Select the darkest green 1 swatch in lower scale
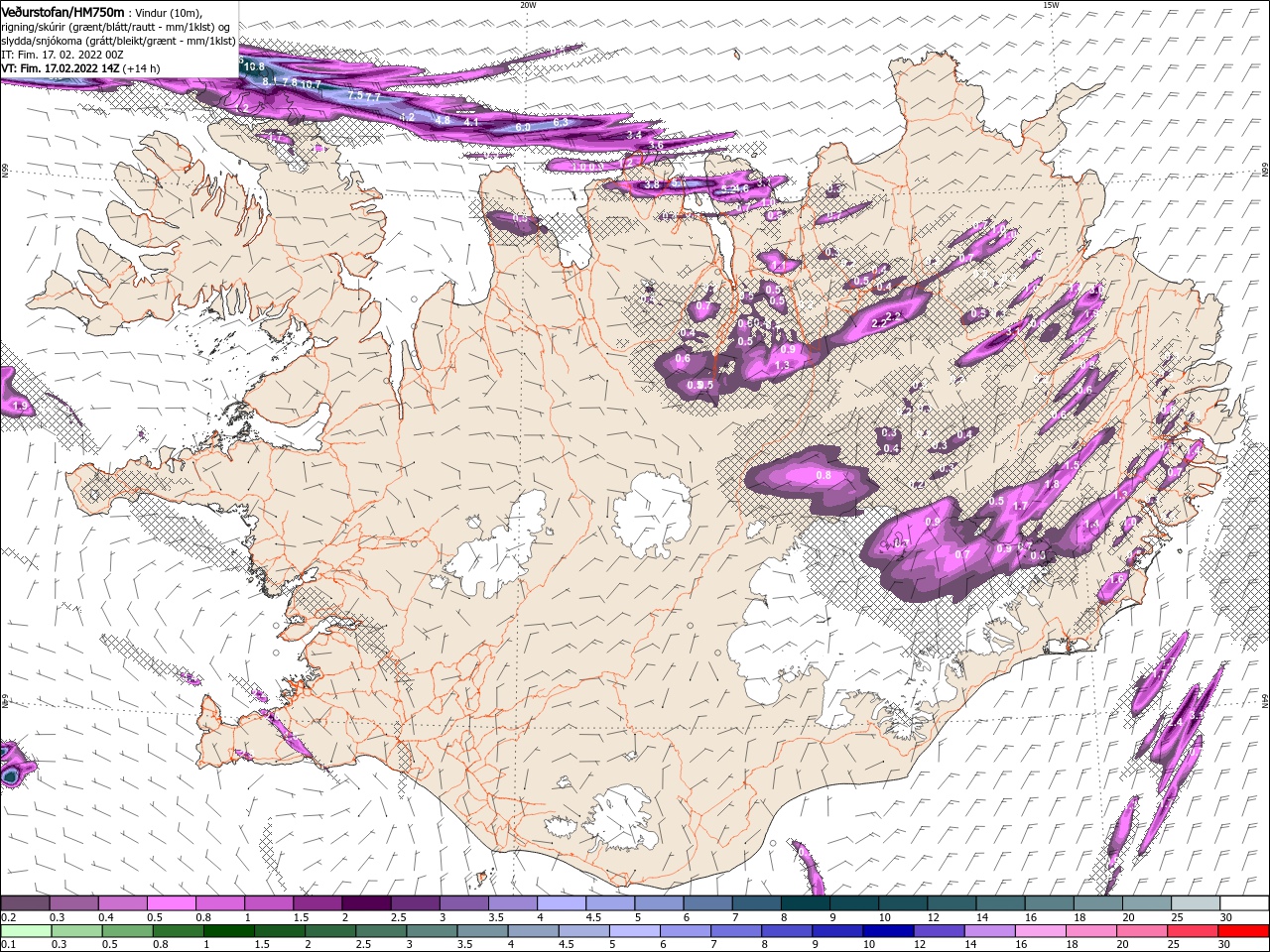Screen dimensions: 1270x952 tap(229, 931)
